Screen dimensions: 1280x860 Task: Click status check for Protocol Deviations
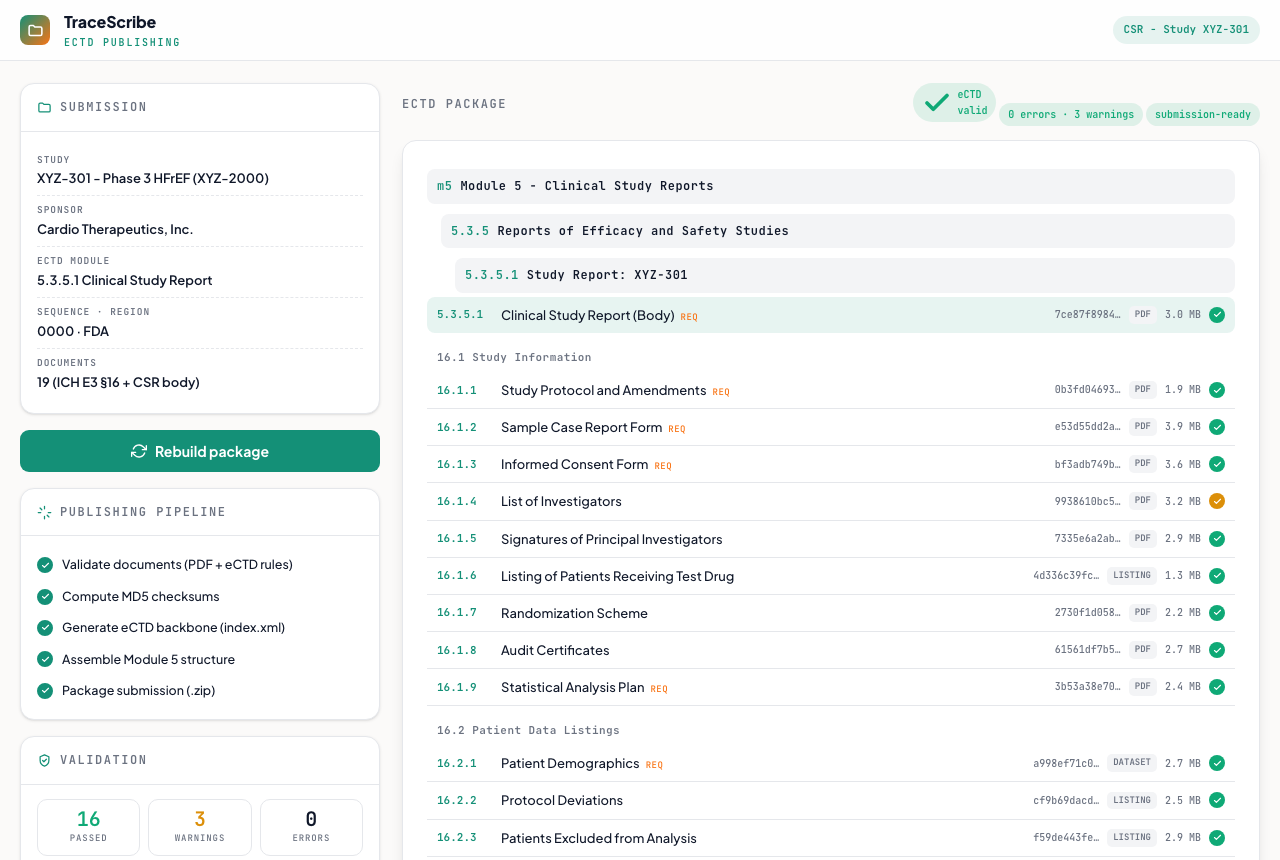pyautogui.click(x=1217, y=800)
